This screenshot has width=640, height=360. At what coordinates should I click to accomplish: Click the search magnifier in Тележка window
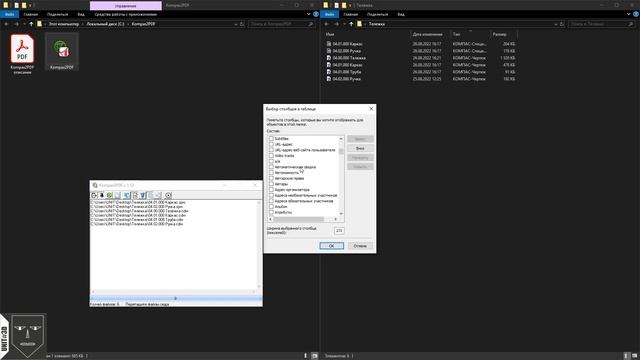631,24
